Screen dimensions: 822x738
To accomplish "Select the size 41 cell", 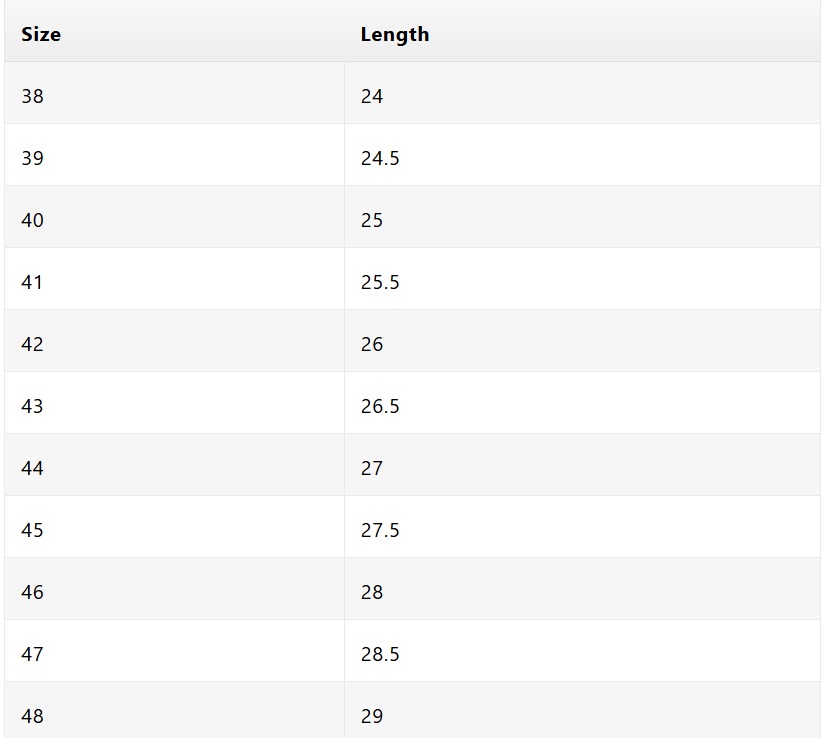I will (x=33, y=282).
